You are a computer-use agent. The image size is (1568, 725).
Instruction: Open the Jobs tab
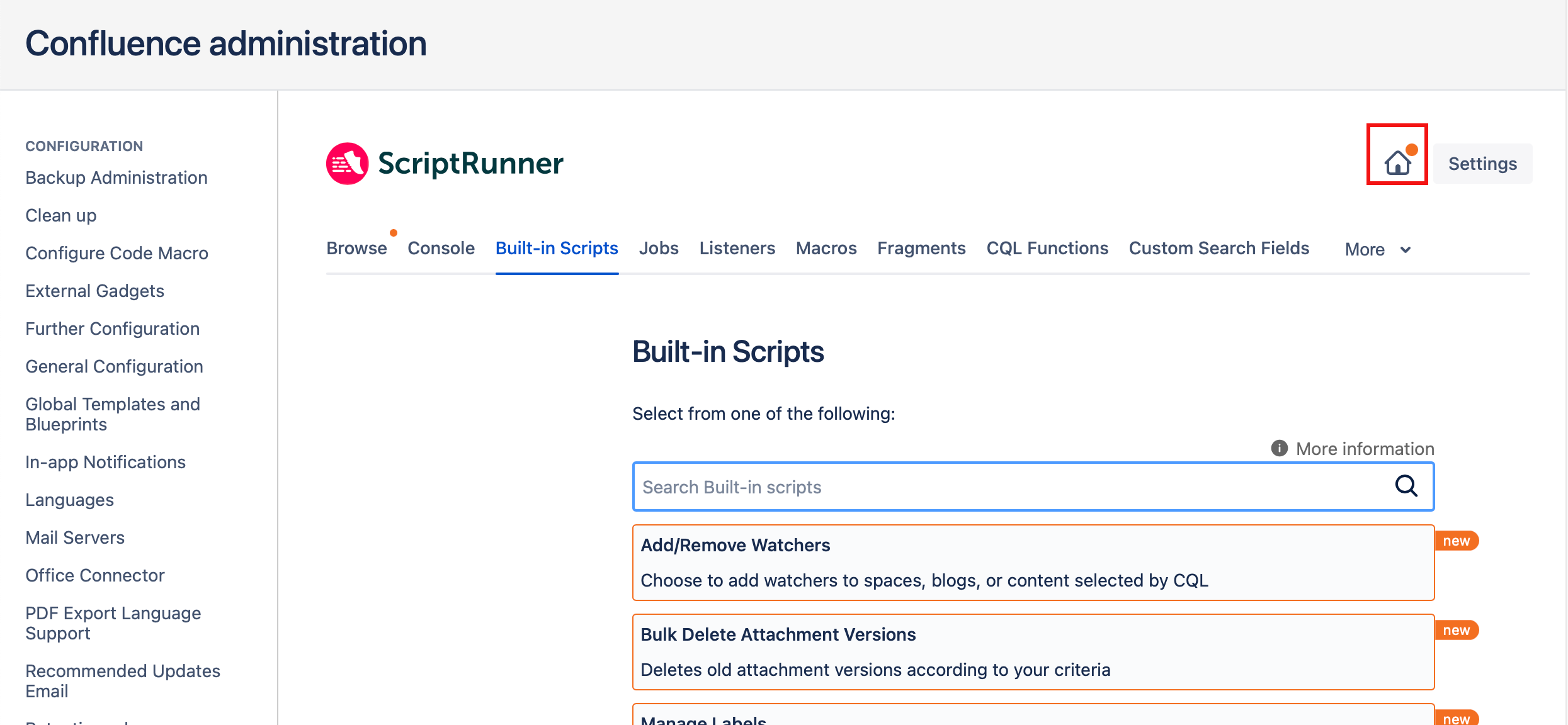pos(659,248)
